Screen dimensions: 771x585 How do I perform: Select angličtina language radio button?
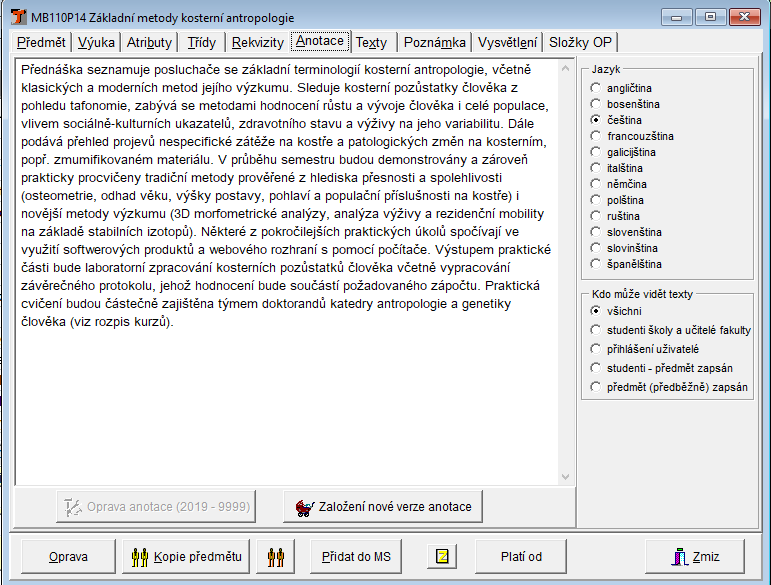596,88
